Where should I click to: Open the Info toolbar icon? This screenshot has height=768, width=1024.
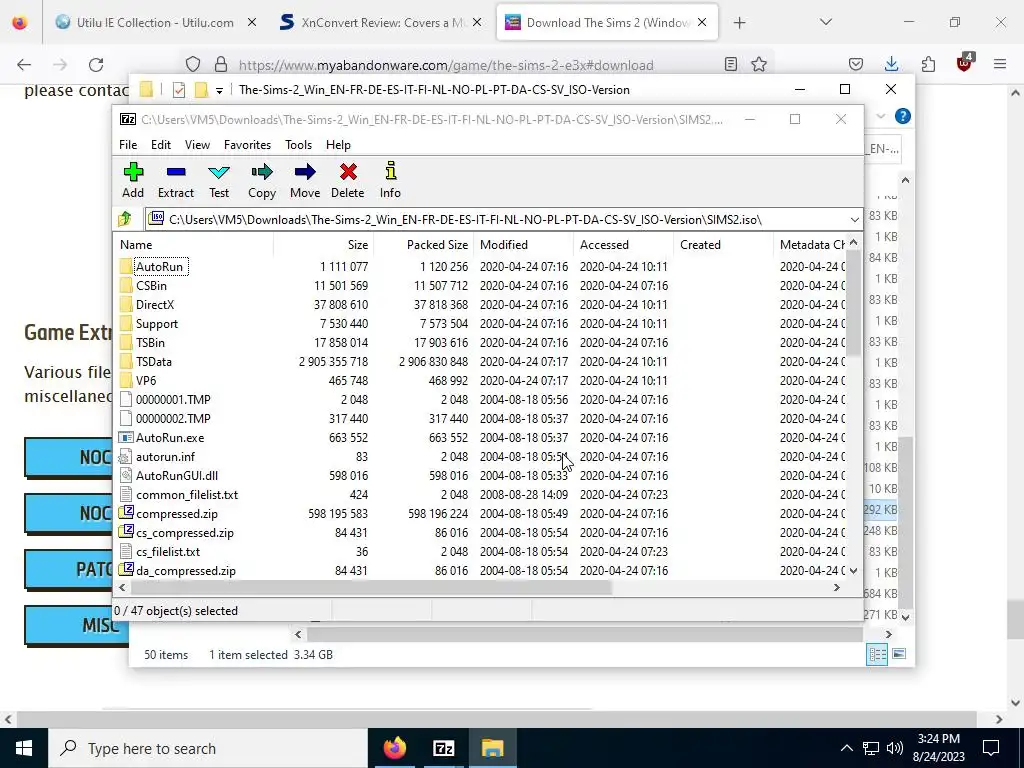coord(391,180)
